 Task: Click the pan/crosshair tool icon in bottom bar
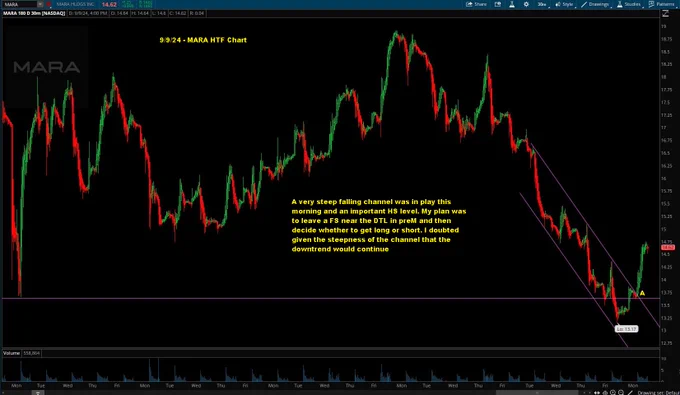(605, 392)
